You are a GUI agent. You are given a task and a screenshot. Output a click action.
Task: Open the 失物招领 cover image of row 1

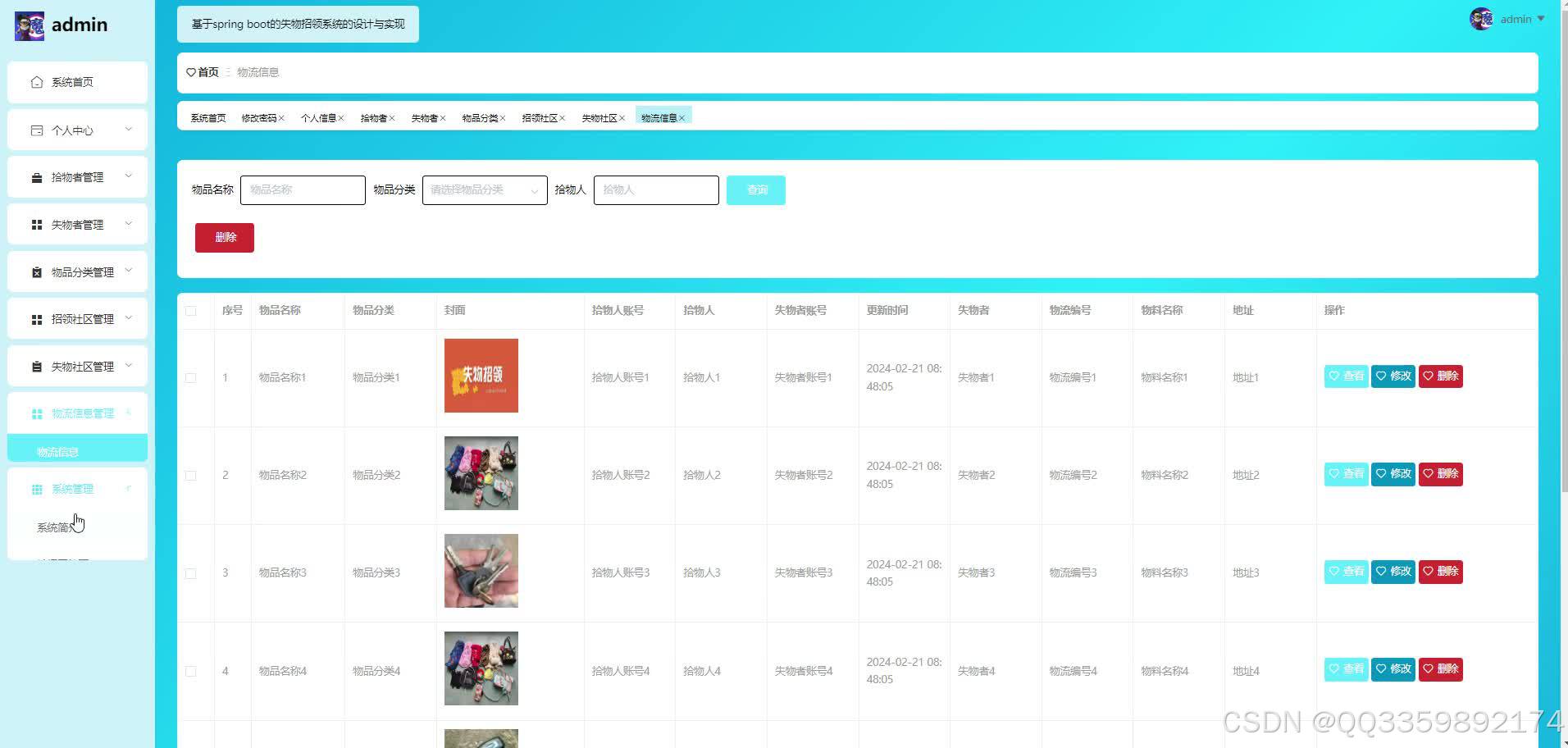click(x=481, y=376)
